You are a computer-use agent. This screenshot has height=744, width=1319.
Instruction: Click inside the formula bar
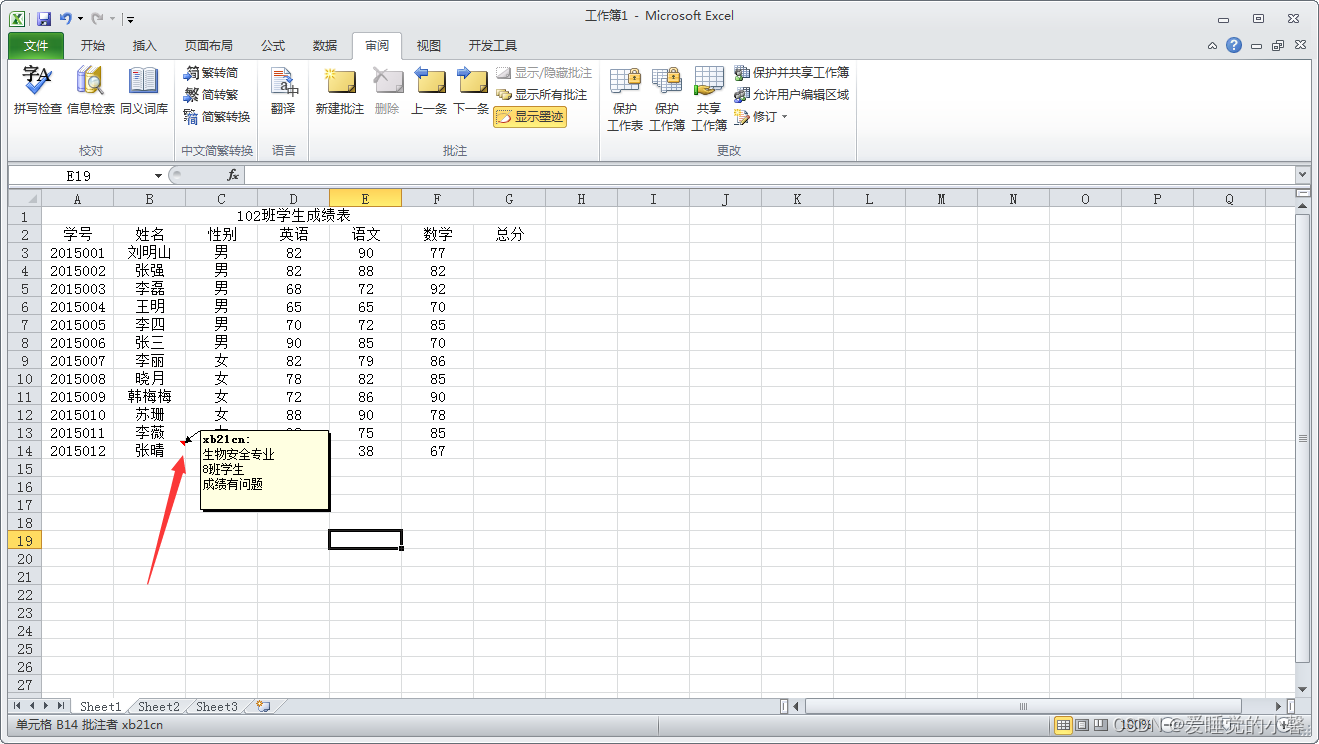click(x=768, y=175)
